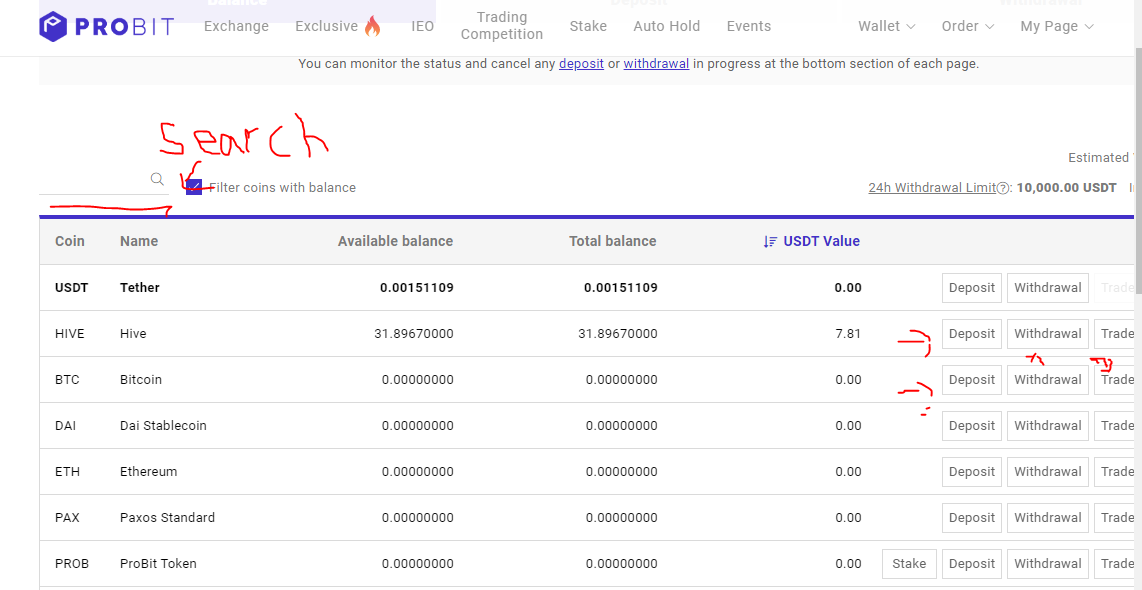Open the IEO page
Screen dimensions: 1142x590
422,26
